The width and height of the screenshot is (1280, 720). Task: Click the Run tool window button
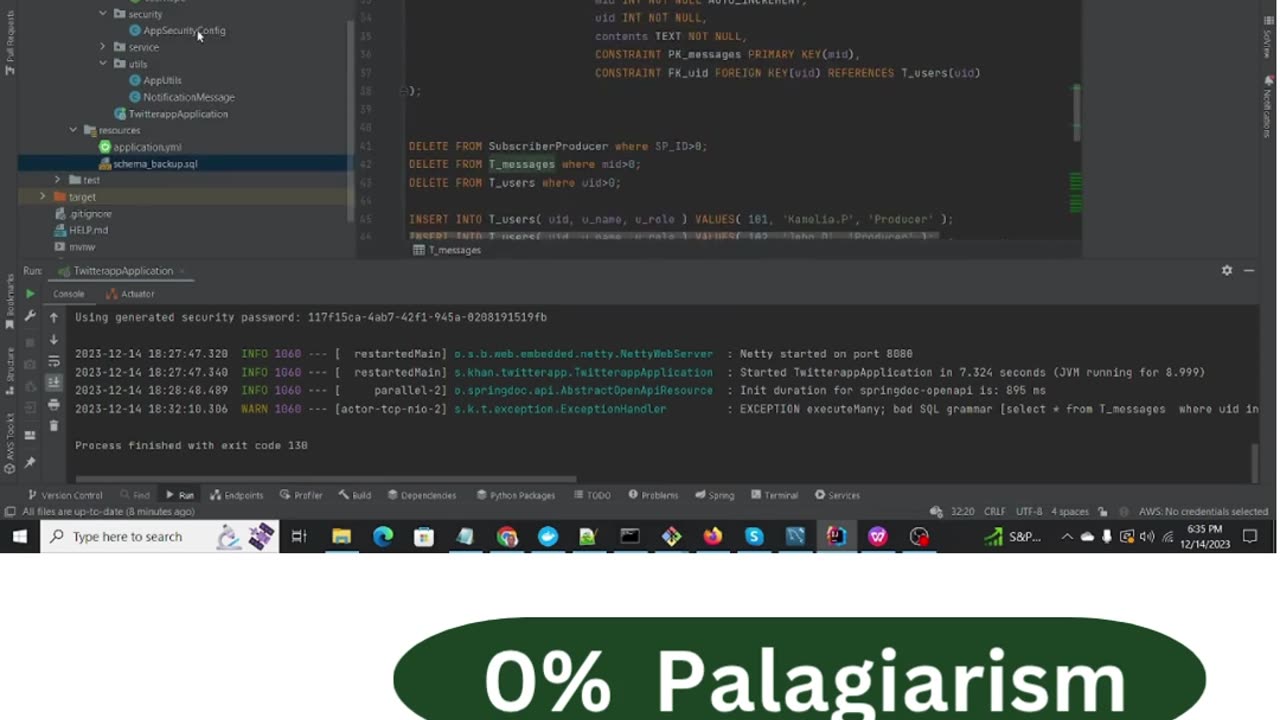coord(180,495)
